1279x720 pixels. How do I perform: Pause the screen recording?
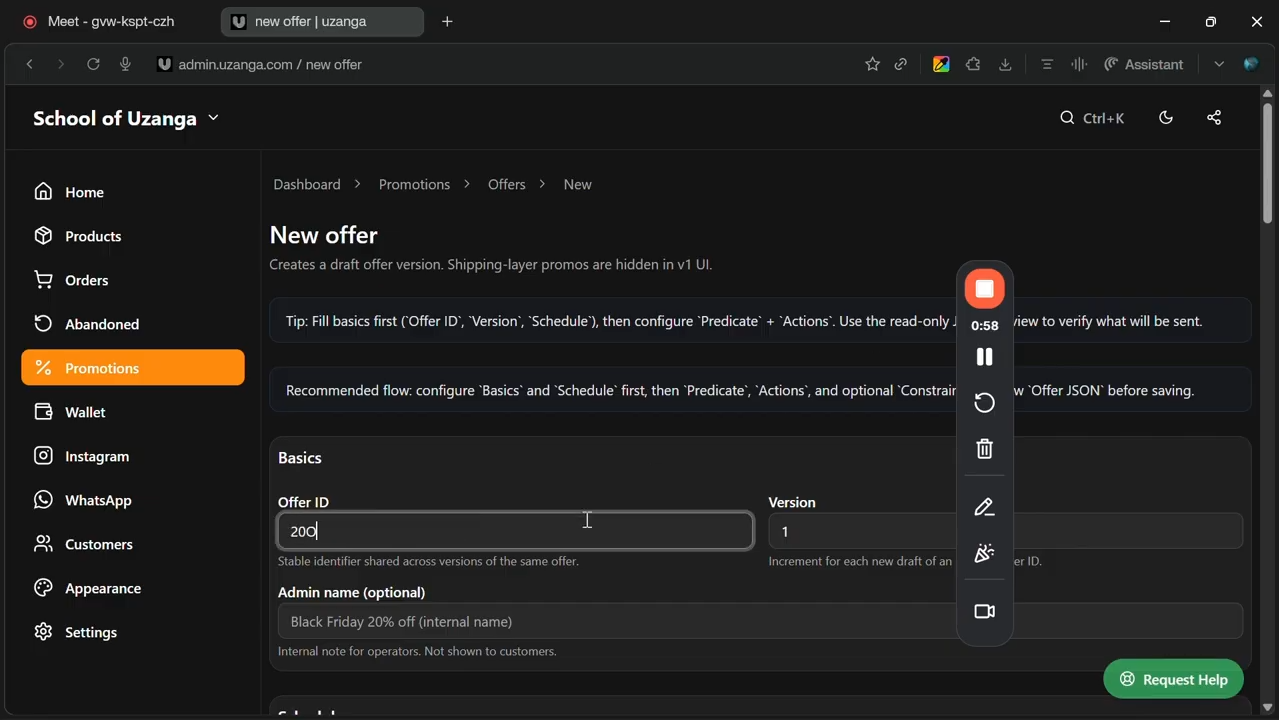pyautogui.click(x=984, y=357)
